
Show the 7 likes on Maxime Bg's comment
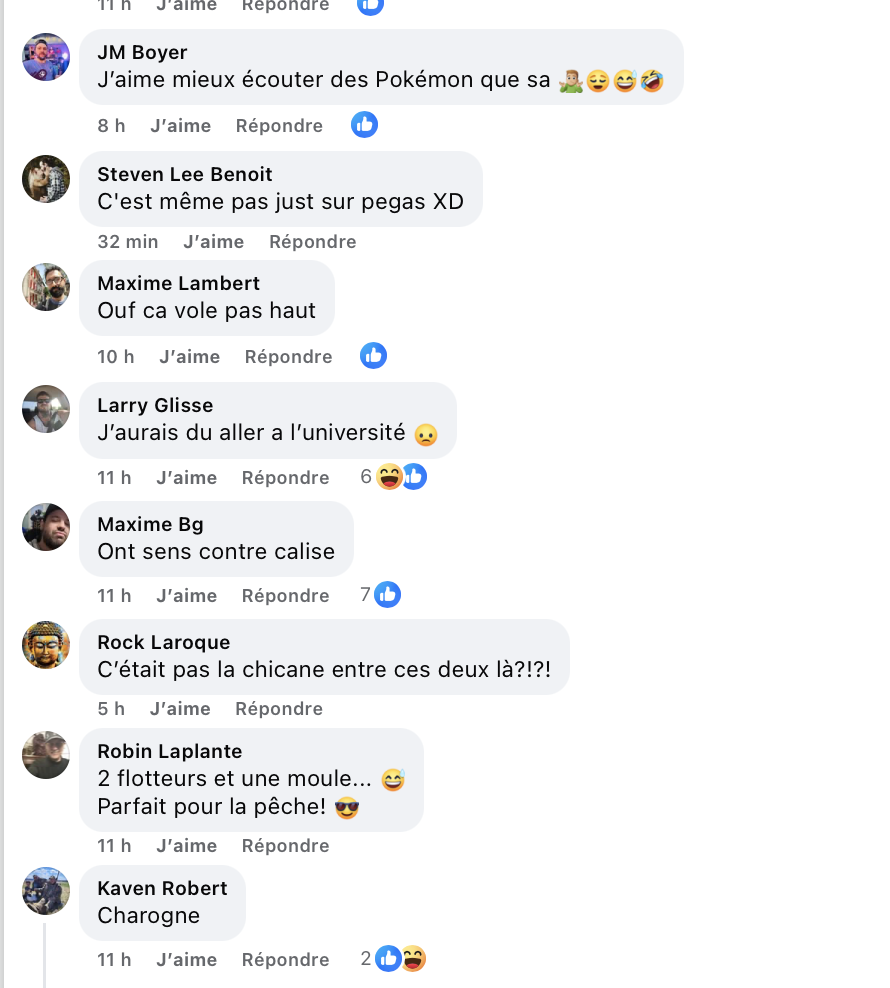pos(380,595)
